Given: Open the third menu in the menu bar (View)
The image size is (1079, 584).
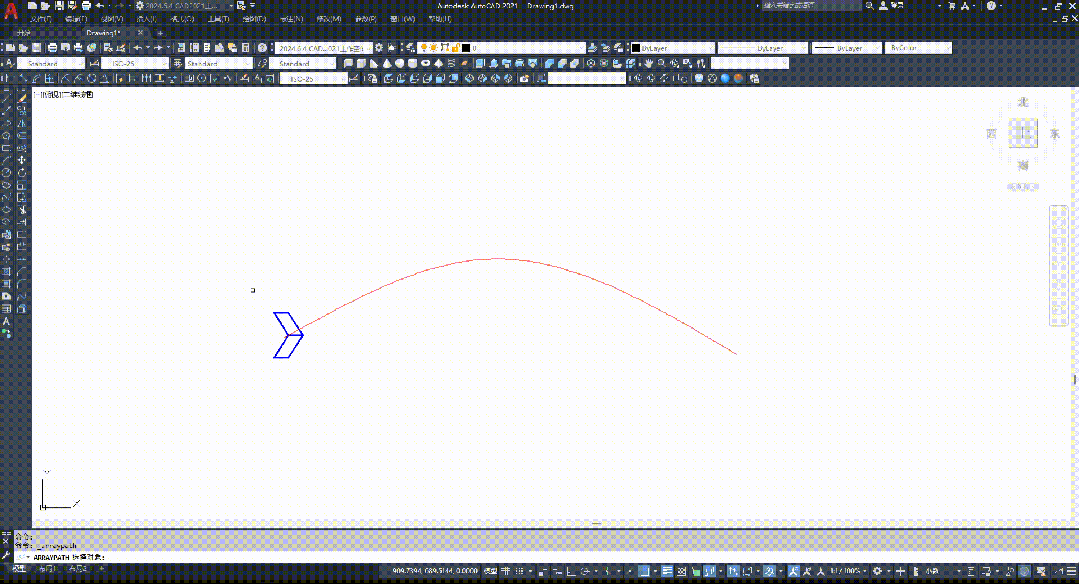Looking at the screenshot, I should click(x=111, y=19).
